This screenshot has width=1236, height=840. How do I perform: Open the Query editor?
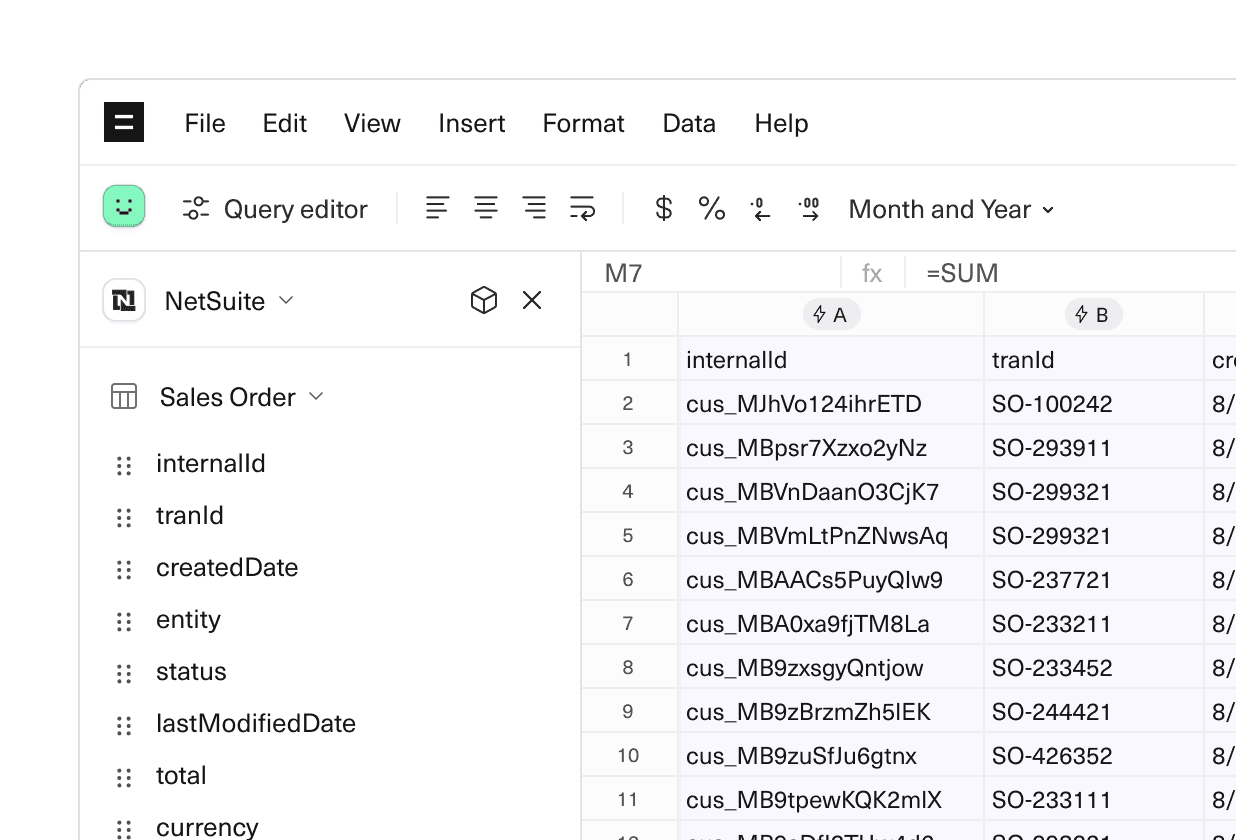click(x=275, y=209)
